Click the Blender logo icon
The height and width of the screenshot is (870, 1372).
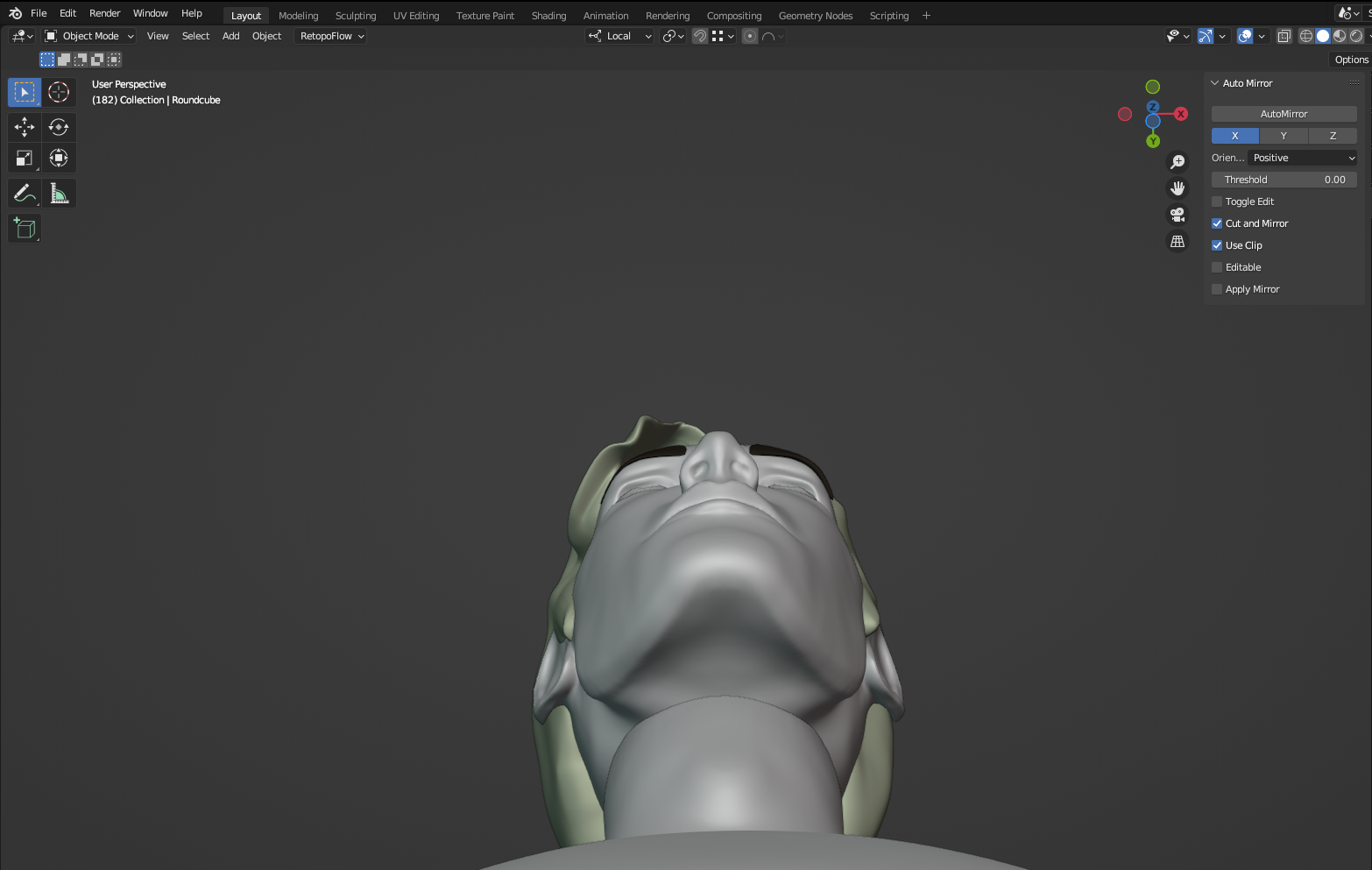15,13
